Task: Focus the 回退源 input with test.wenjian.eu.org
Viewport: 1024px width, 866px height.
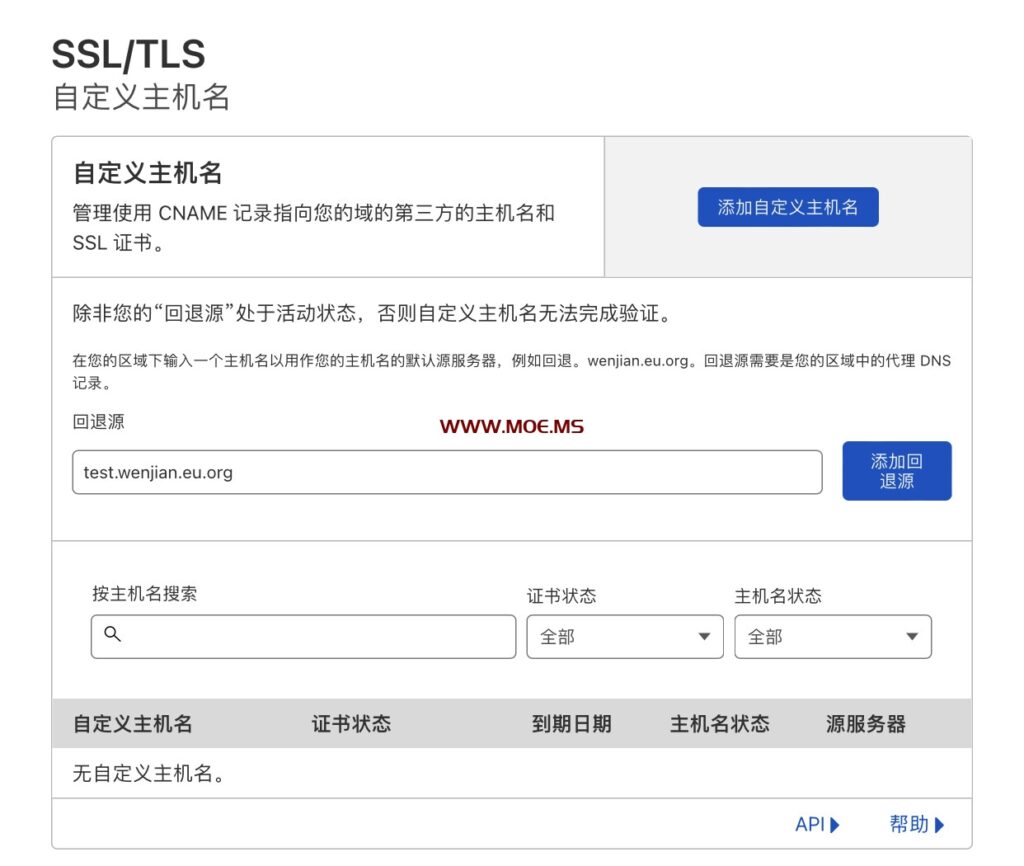Action: click(x=446, y=472)
